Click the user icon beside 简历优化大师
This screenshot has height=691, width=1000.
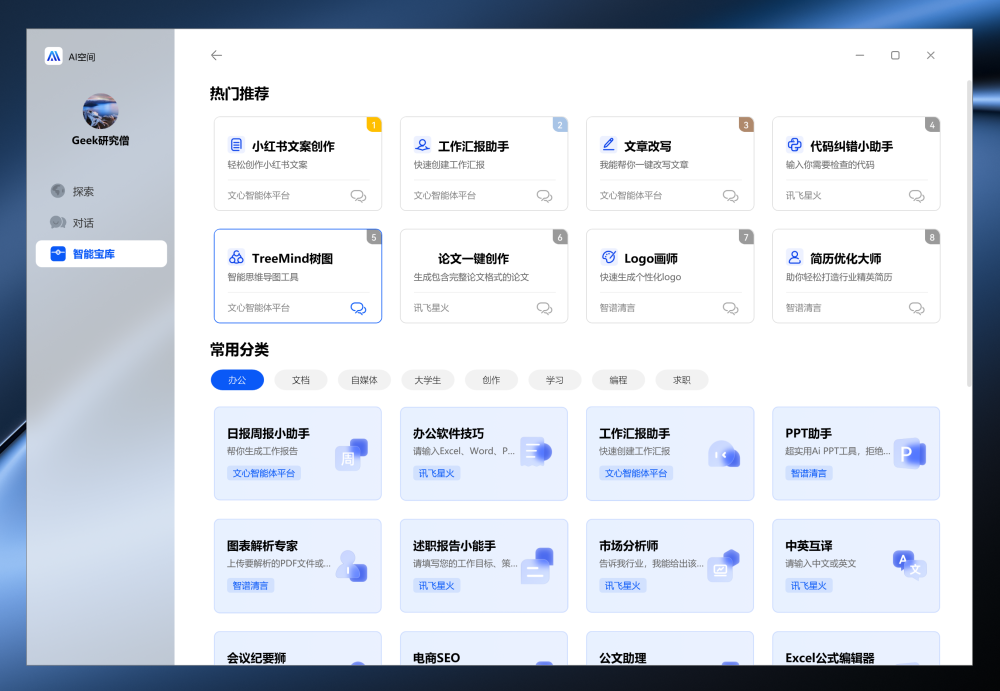[794, 257]
